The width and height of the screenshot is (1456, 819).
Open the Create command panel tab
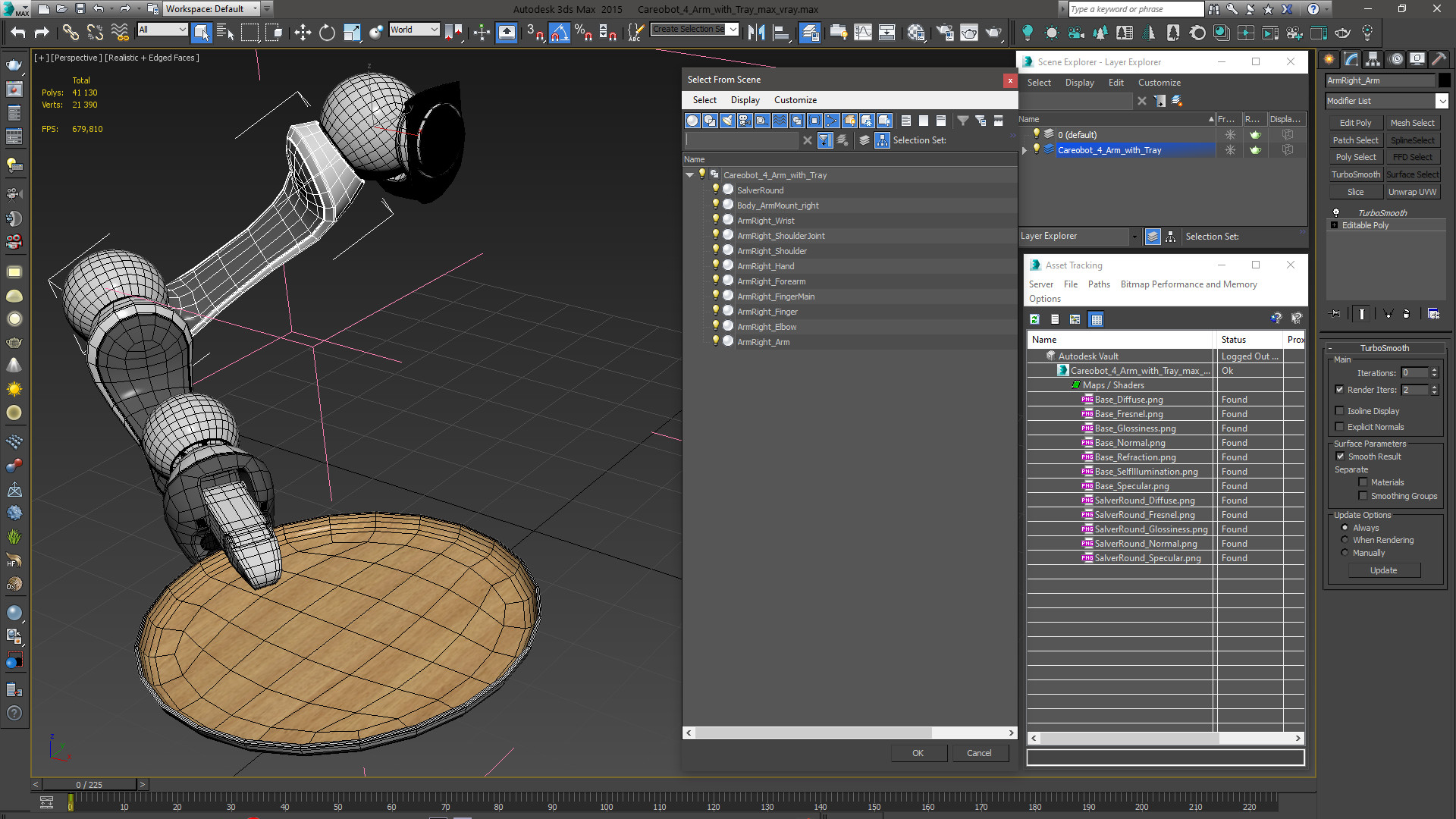pyautogui.click(x=1329, y=59)
